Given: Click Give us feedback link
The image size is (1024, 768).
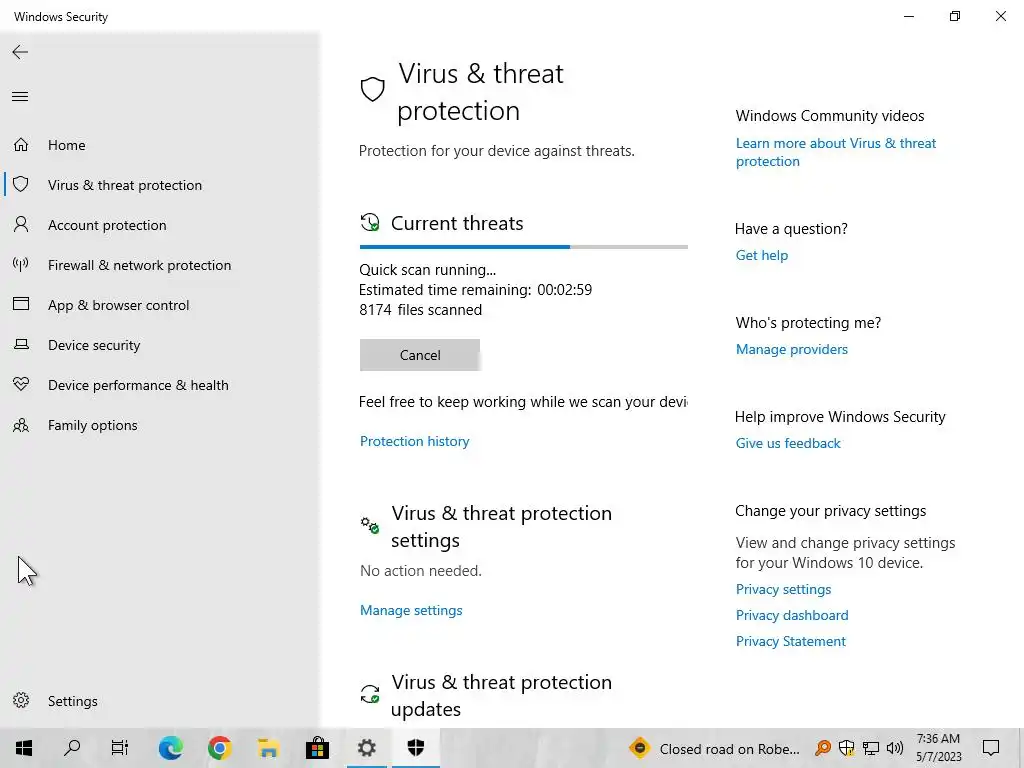Looking at the screenshot, I should [x=788, y=443].
